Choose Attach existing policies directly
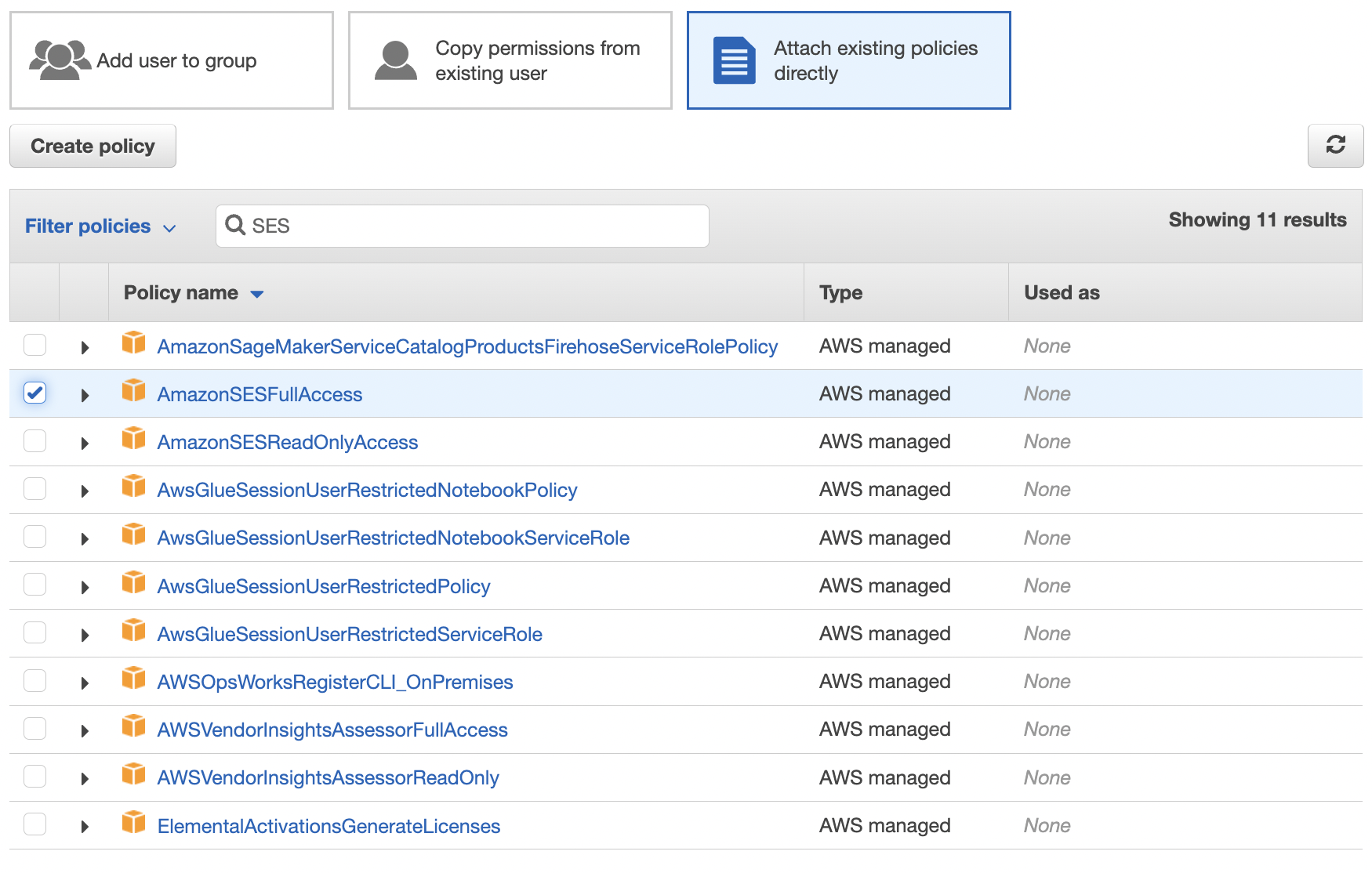 point(849,60)
